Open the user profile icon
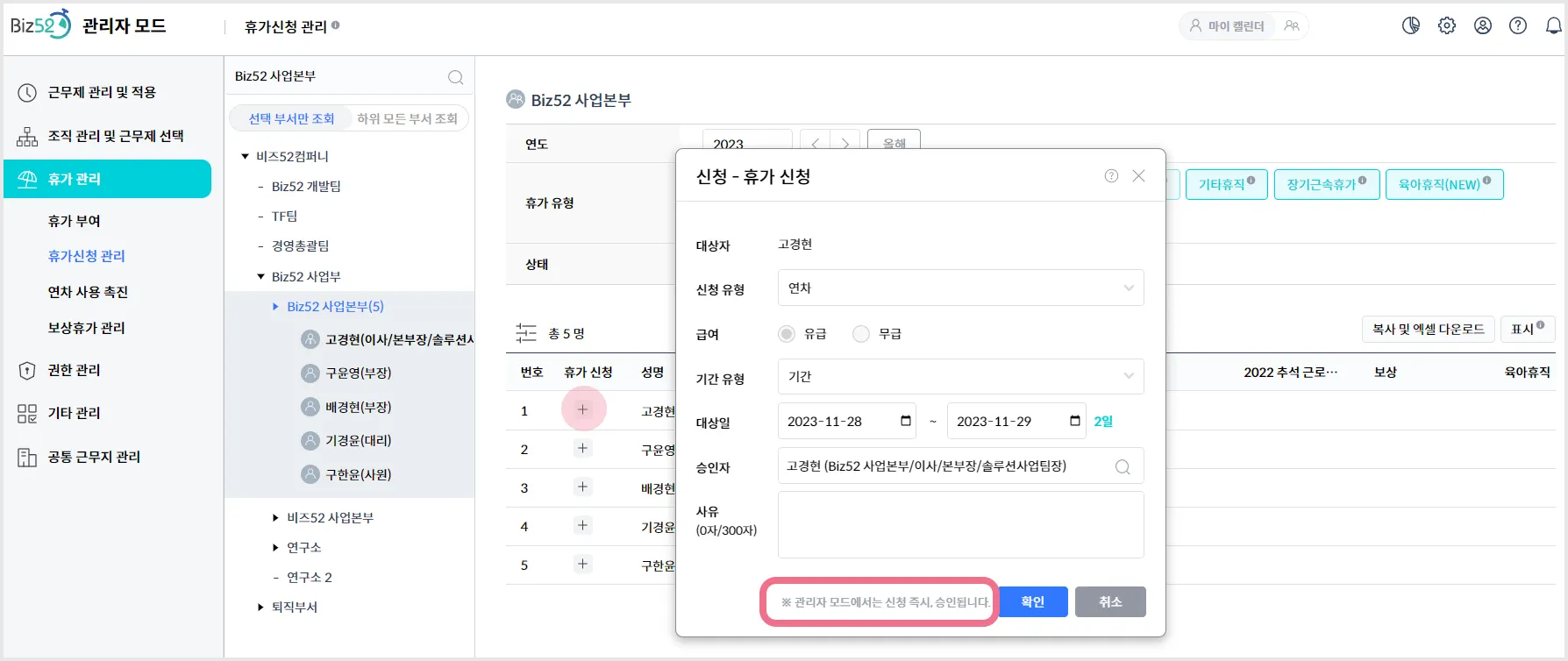1568x661 pixels. pyautogui.click(x=1483, y=26)
